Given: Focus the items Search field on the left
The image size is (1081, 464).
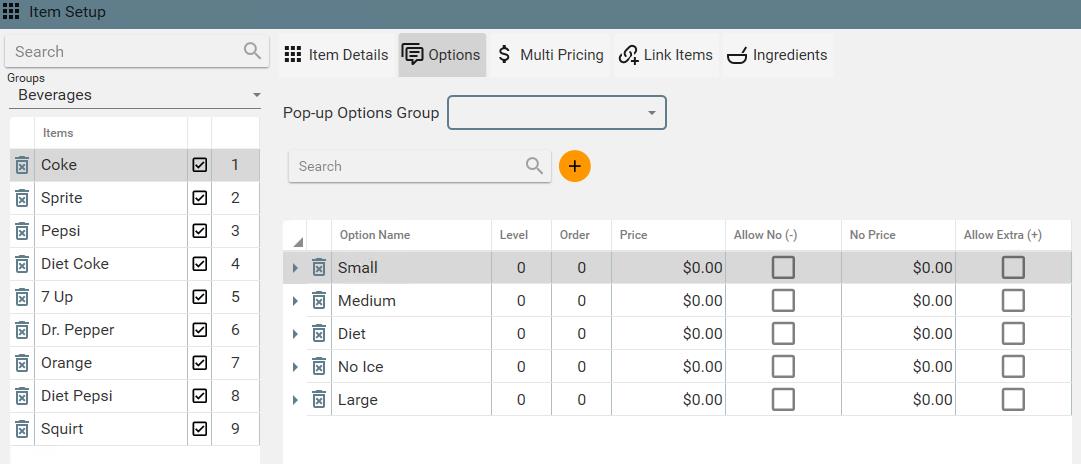Looking at the screenshot, I should (137, 52).
